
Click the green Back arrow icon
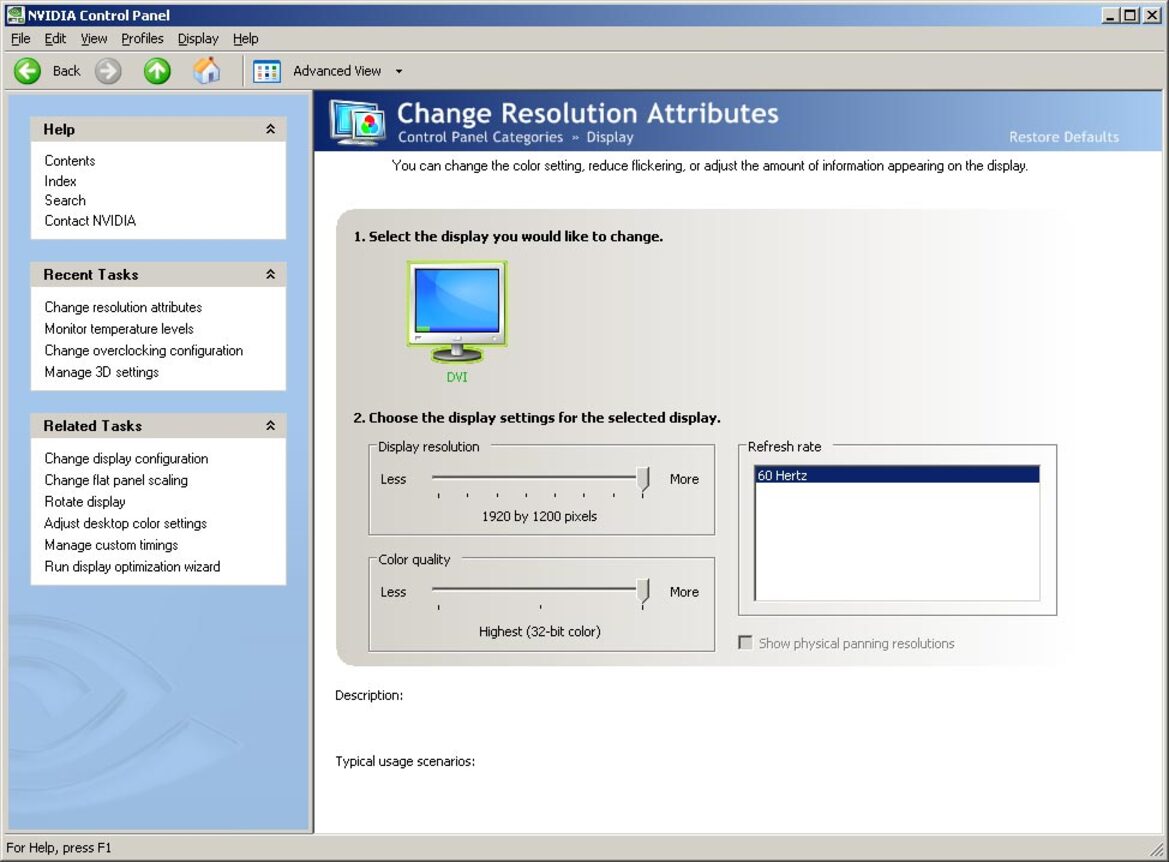[28, 71]
